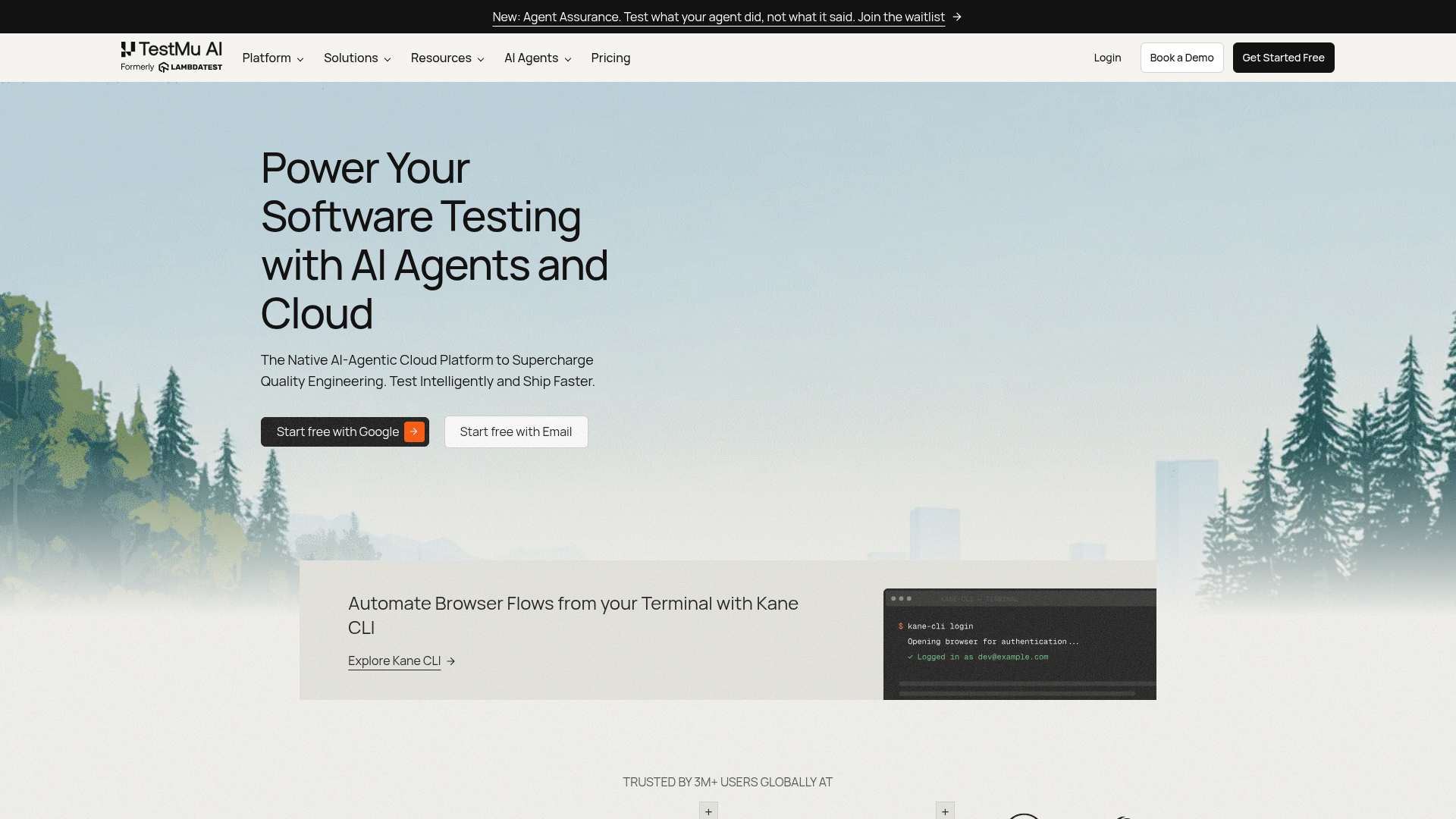Screen dimensions: 1456x819
Task: Click the Trusted by 3M+ users text
Action: click(728, 782)
